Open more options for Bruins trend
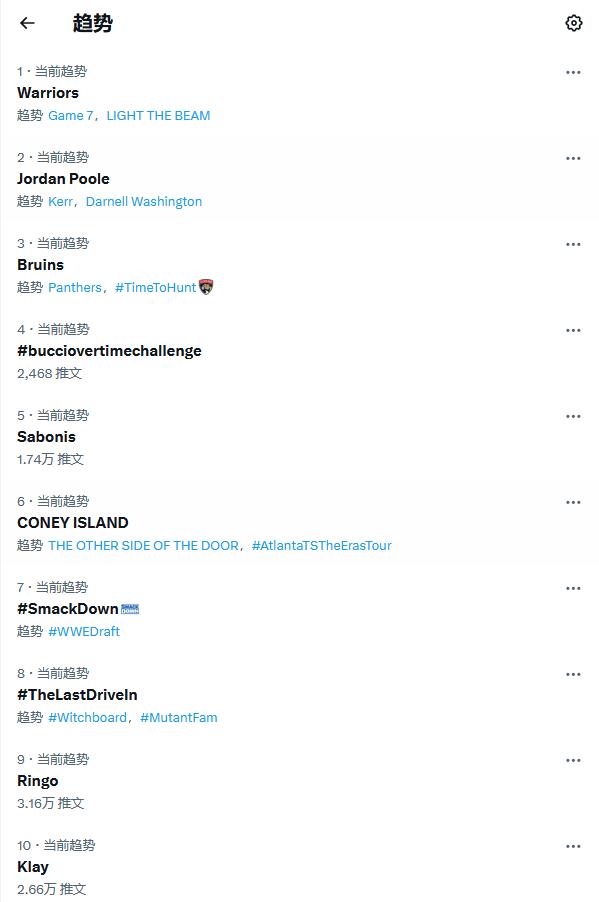 point(573,244)
